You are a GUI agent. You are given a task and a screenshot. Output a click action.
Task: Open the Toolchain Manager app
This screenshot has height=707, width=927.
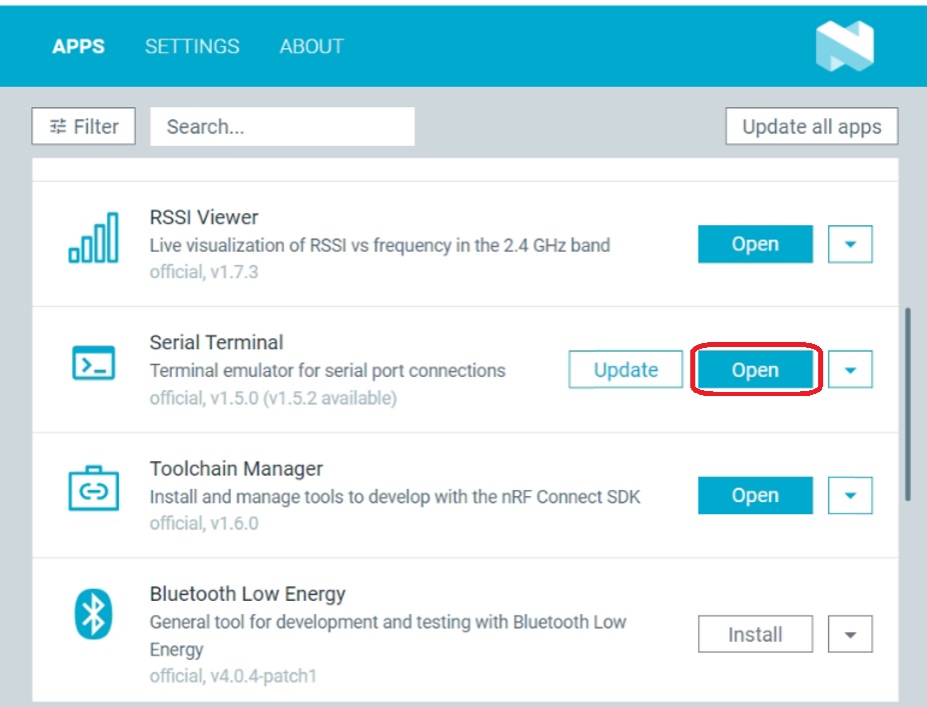[755, 495]
